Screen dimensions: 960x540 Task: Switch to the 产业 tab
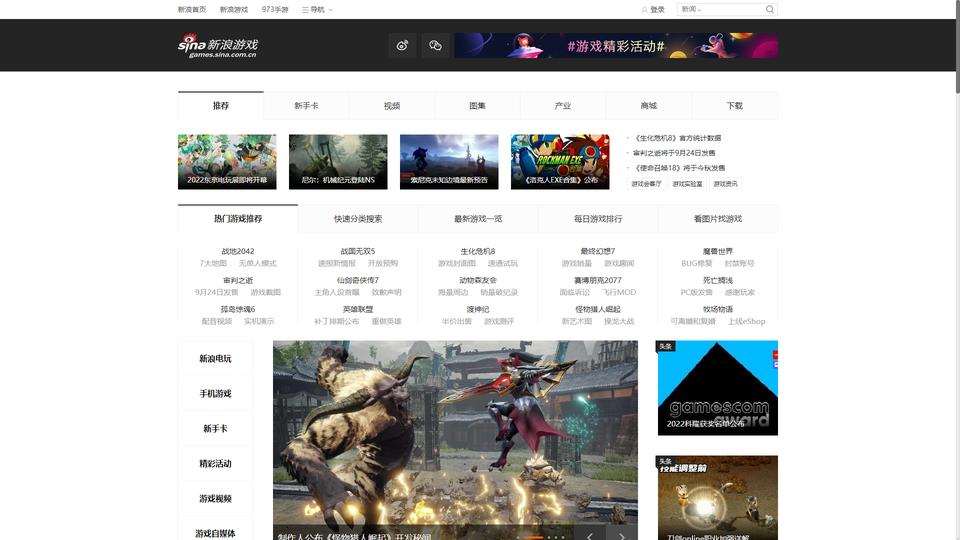[563, 105]
